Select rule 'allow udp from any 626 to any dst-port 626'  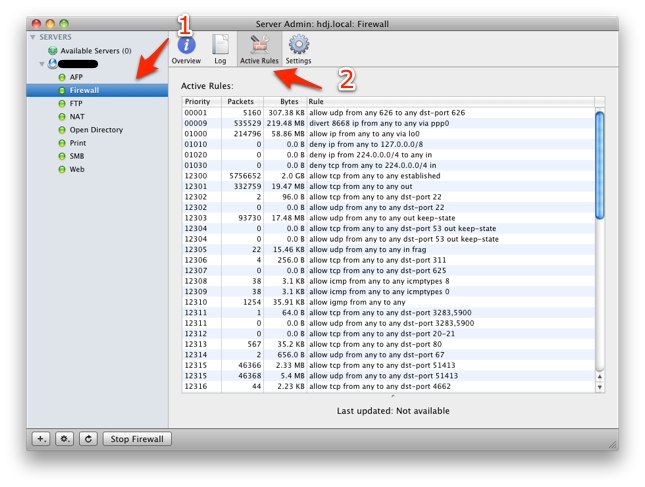388,113
